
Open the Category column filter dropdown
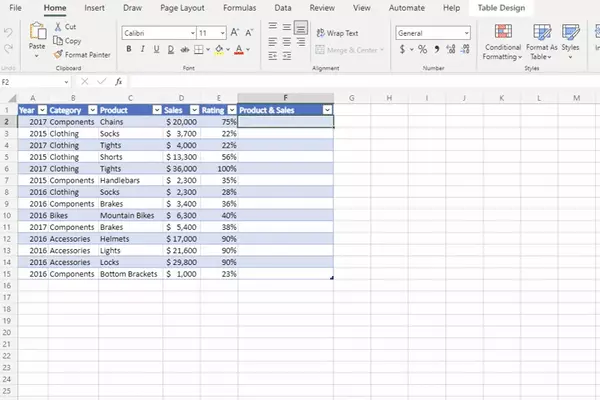[x=93, y=110]
